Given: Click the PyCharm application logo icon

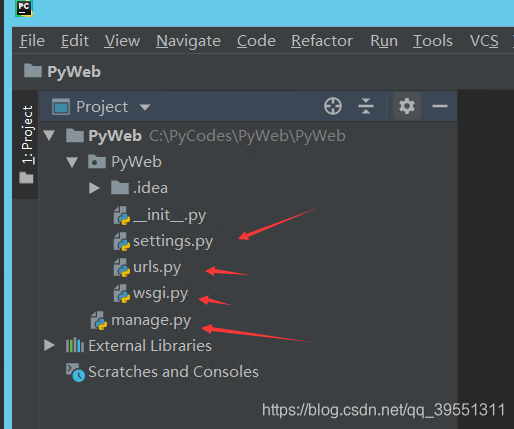Looking at the screenshot, I should tap(24, 8).
